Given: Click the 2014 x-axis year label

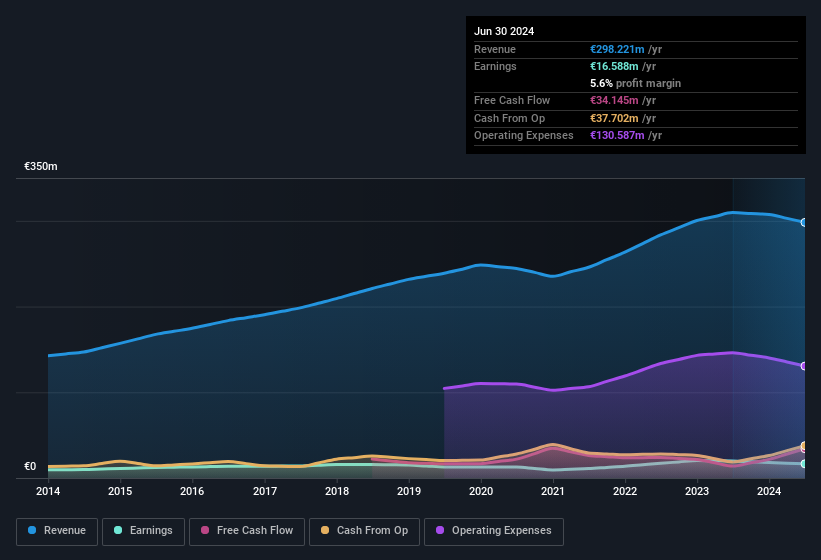Looking at the screenshot, I should coord(48,491).
